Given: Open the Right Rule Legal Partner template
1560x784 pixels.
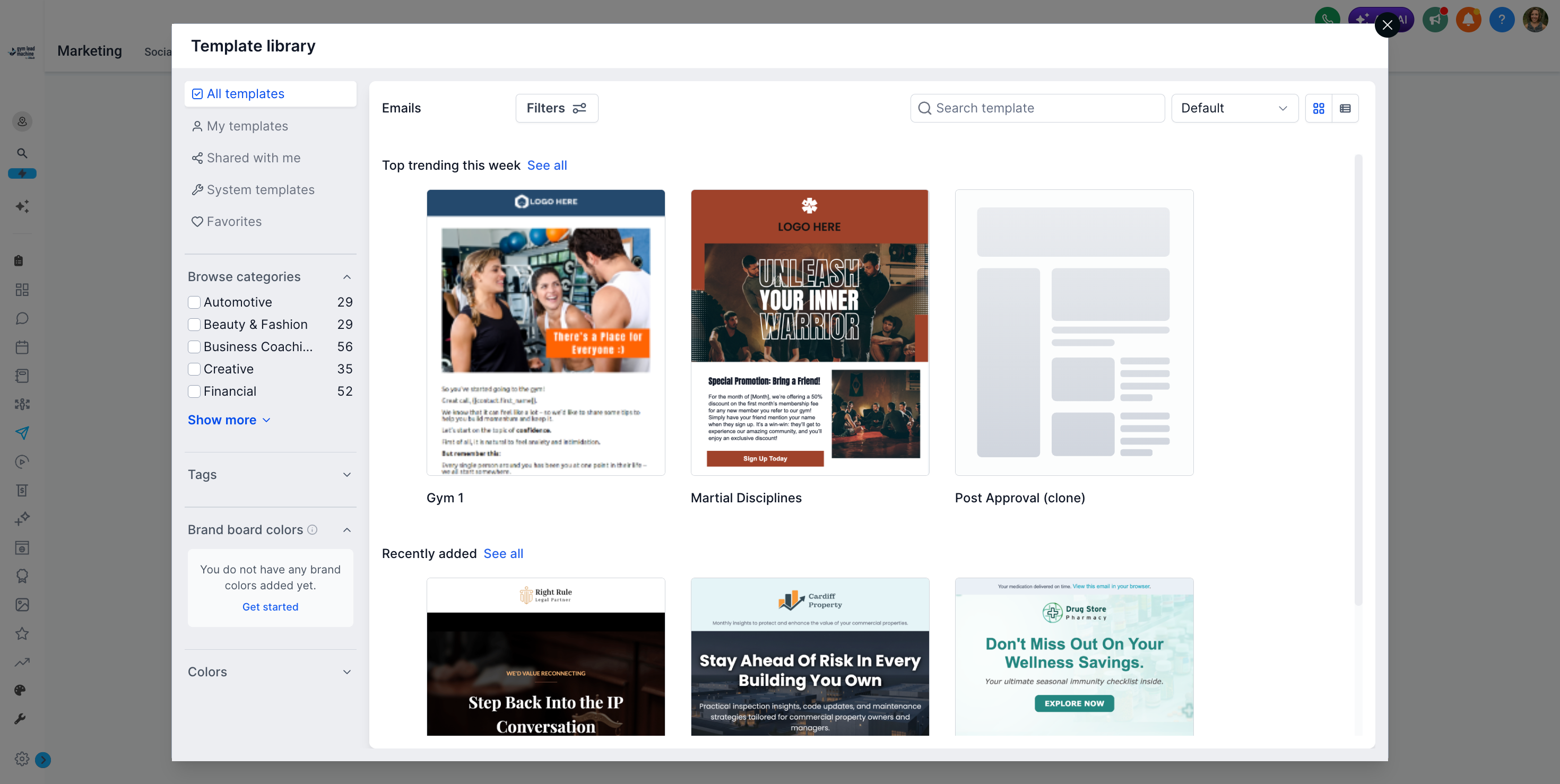Looking at the screenshot, I should (545, 656).
